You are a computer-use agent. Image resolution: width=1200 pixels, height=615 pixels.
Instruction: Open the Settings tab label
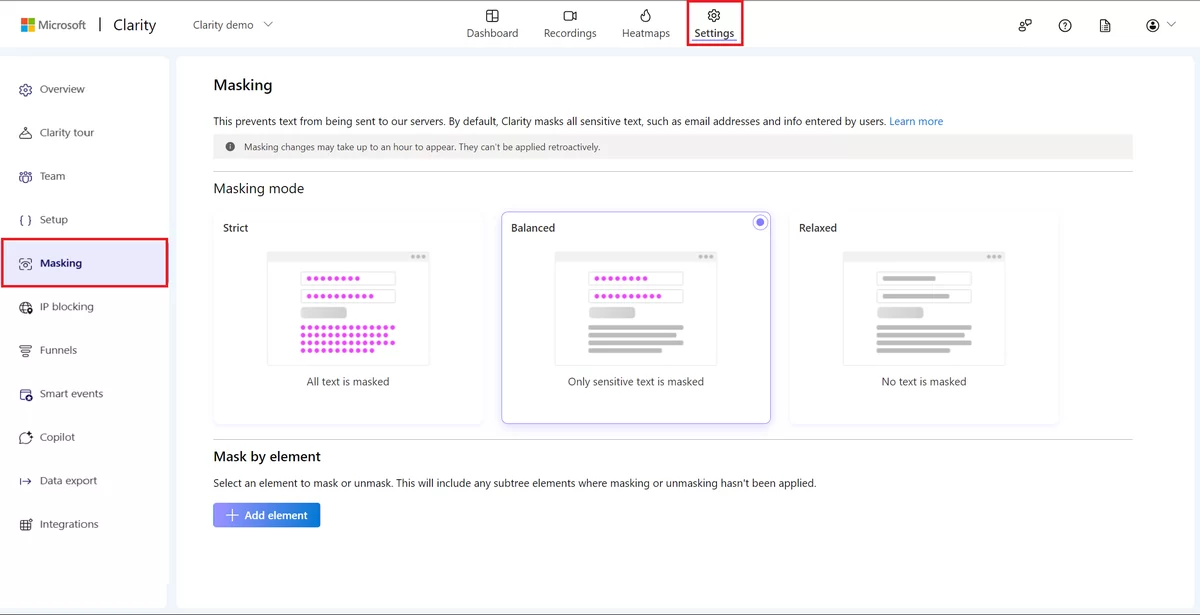point(714,34)
